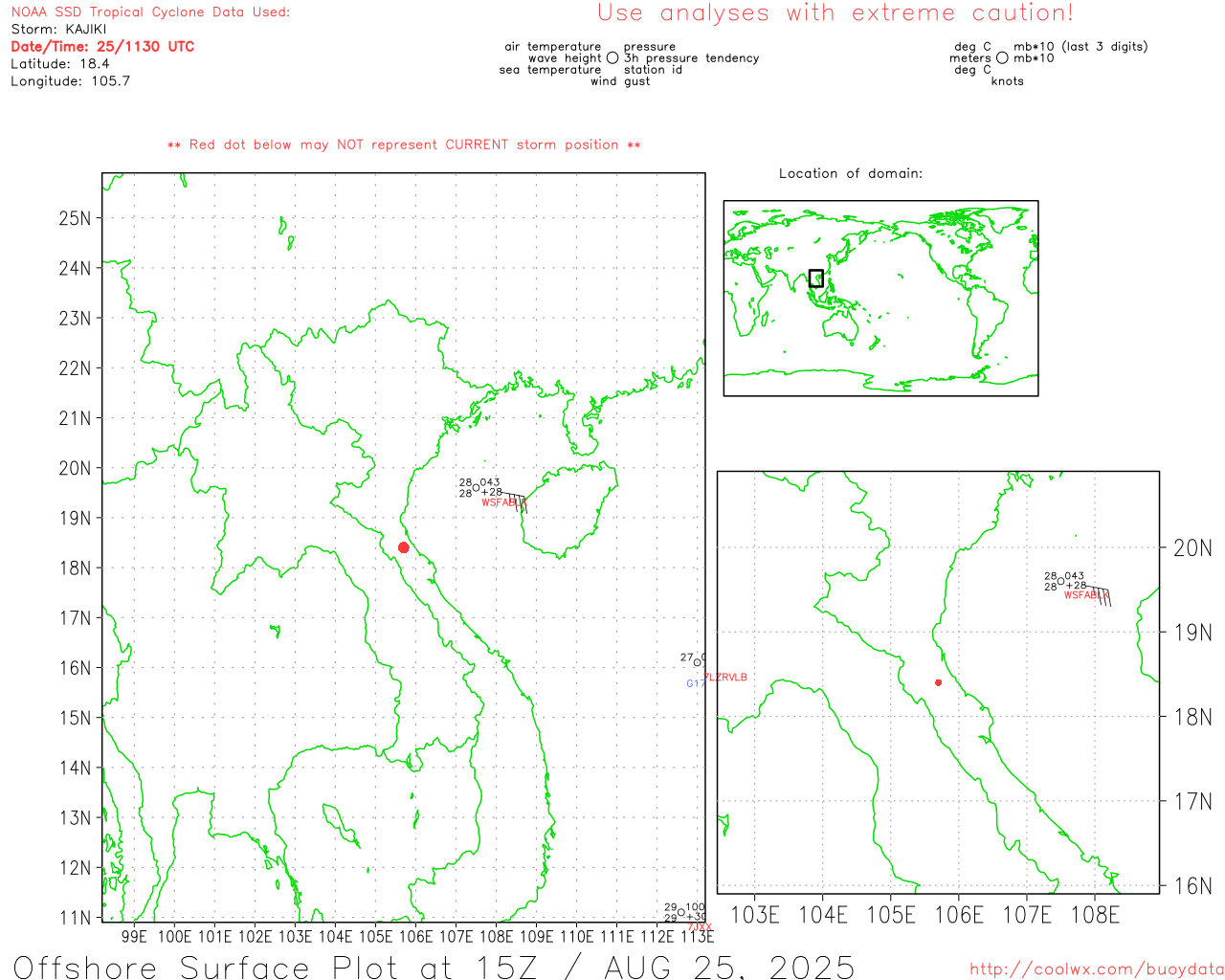Screen dimensions: 1225x980
Task: Click the 11N label on main map axis
Action: tap(75, 919)
